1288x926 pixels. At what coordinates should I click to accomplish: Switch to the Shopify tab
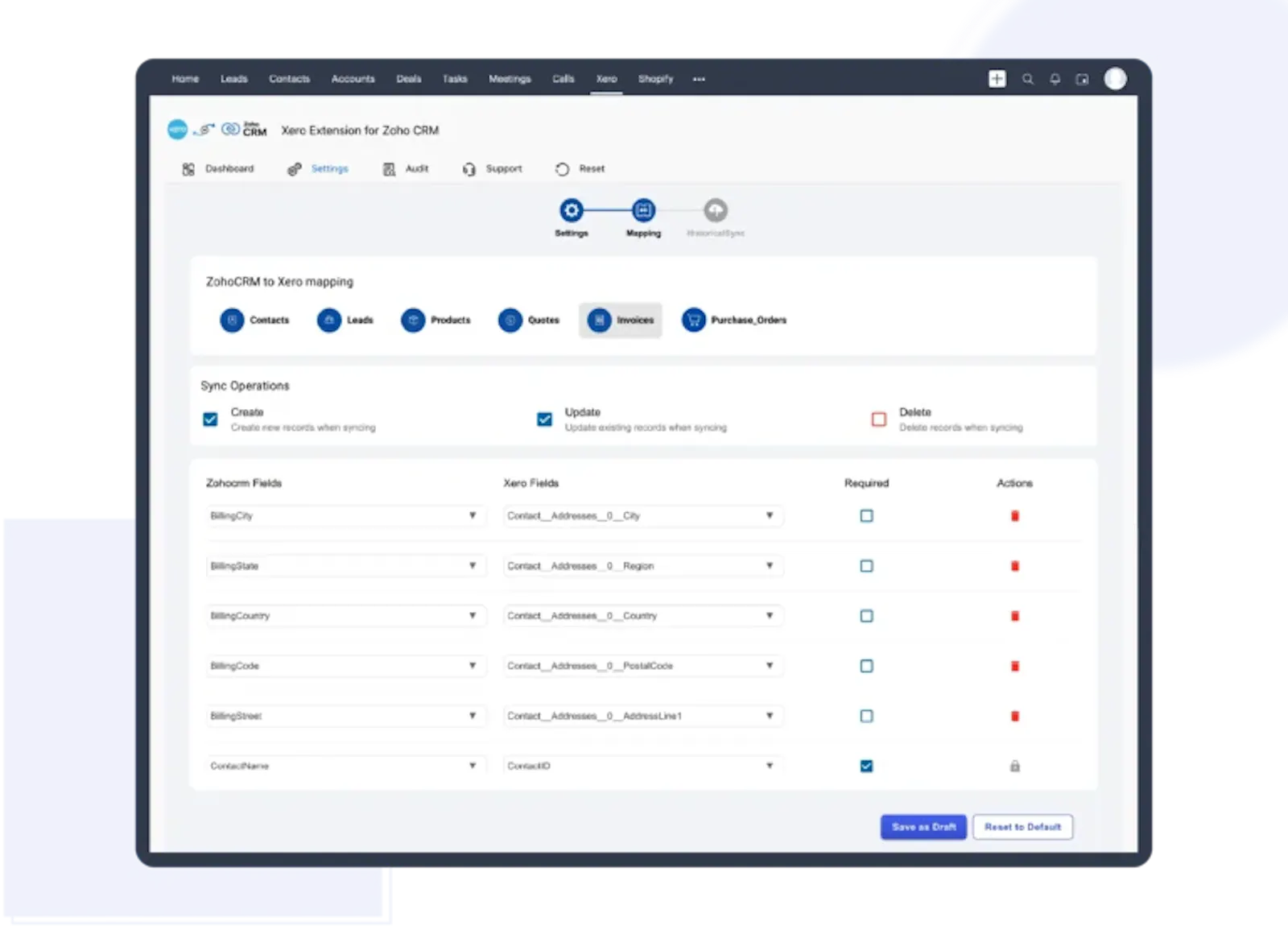click(x=655, y=79)
